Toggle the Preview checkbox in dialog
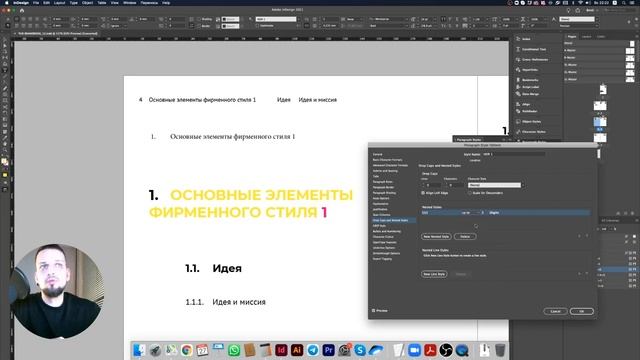 (373, 311)
